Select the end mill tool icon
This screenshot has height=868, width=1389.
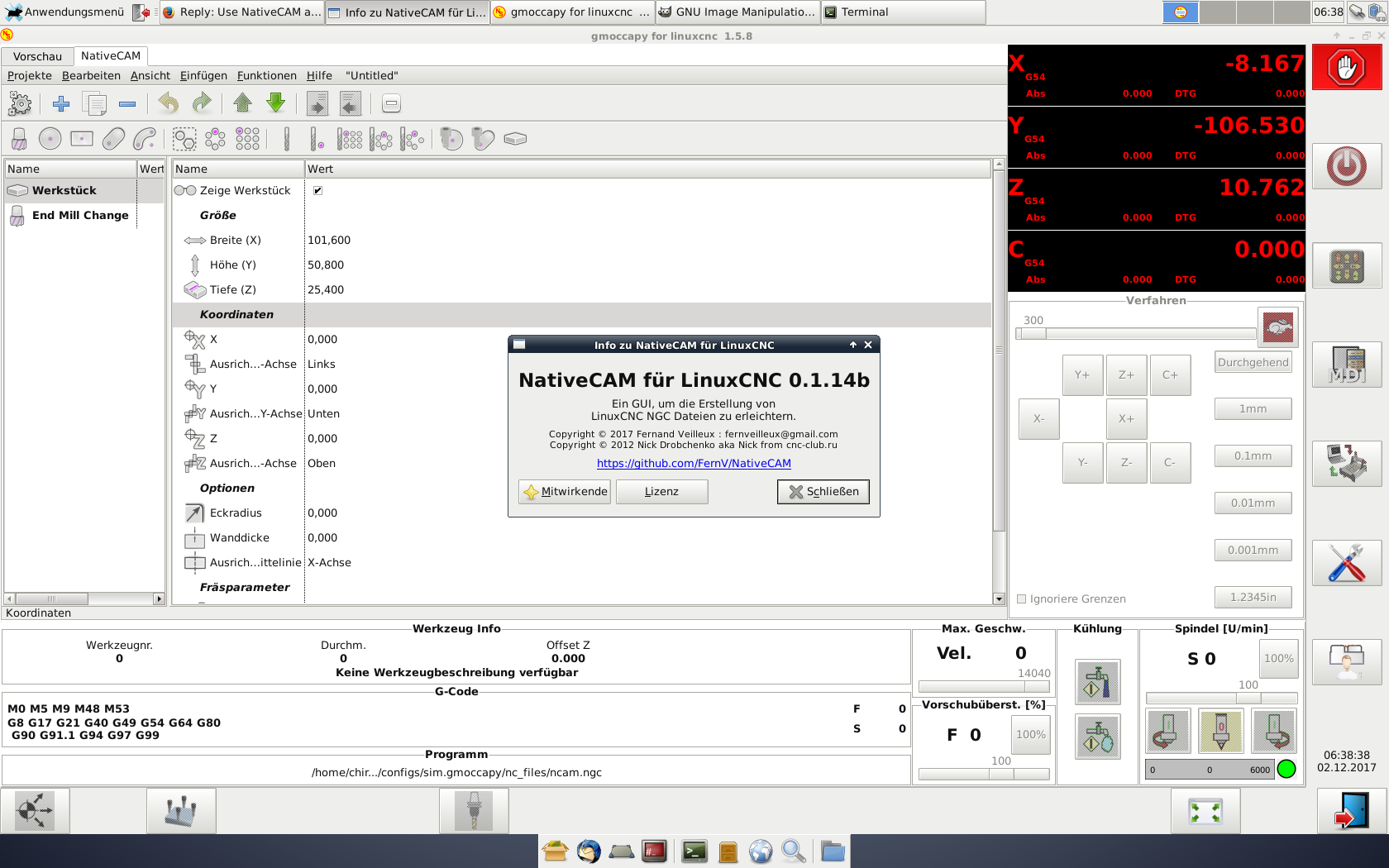pos(19,139)
